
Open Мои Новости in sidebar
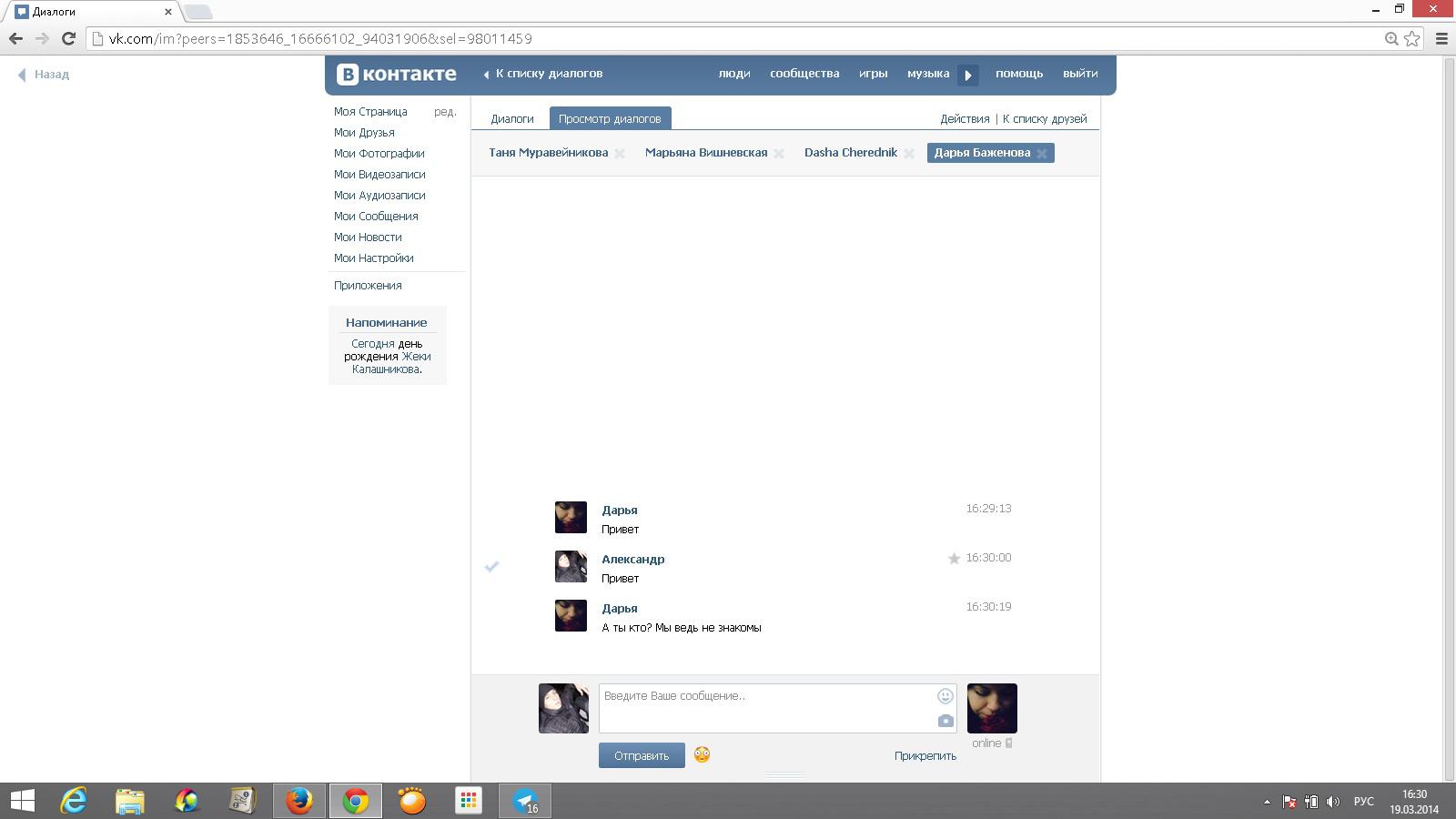click(x=368, y=238)
